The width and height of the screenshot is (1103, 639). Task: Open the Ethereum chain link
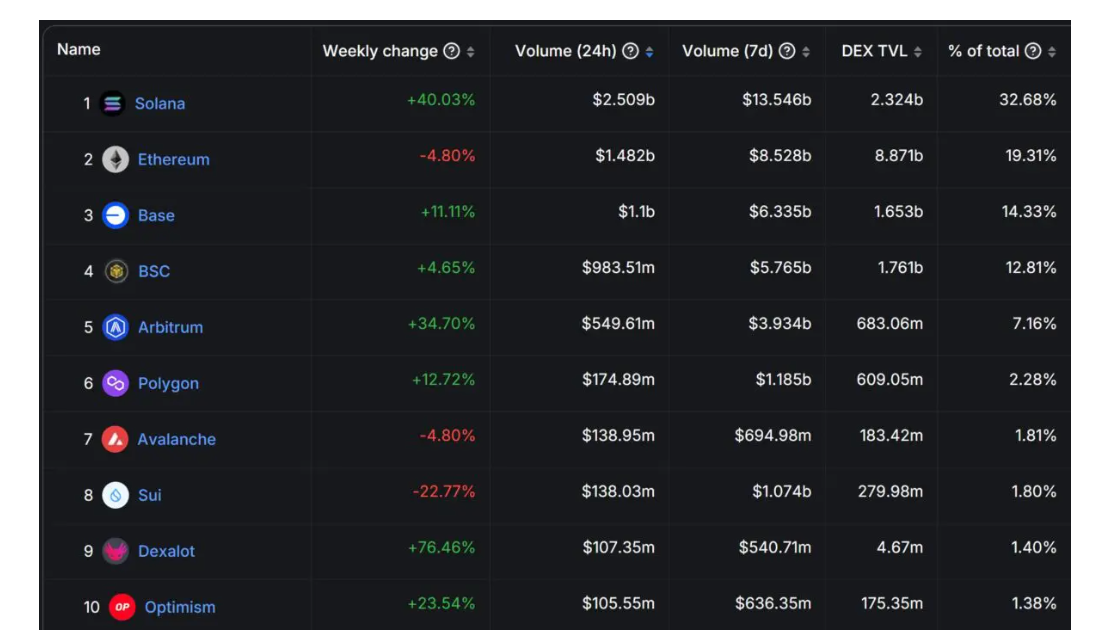coord(173,159)
